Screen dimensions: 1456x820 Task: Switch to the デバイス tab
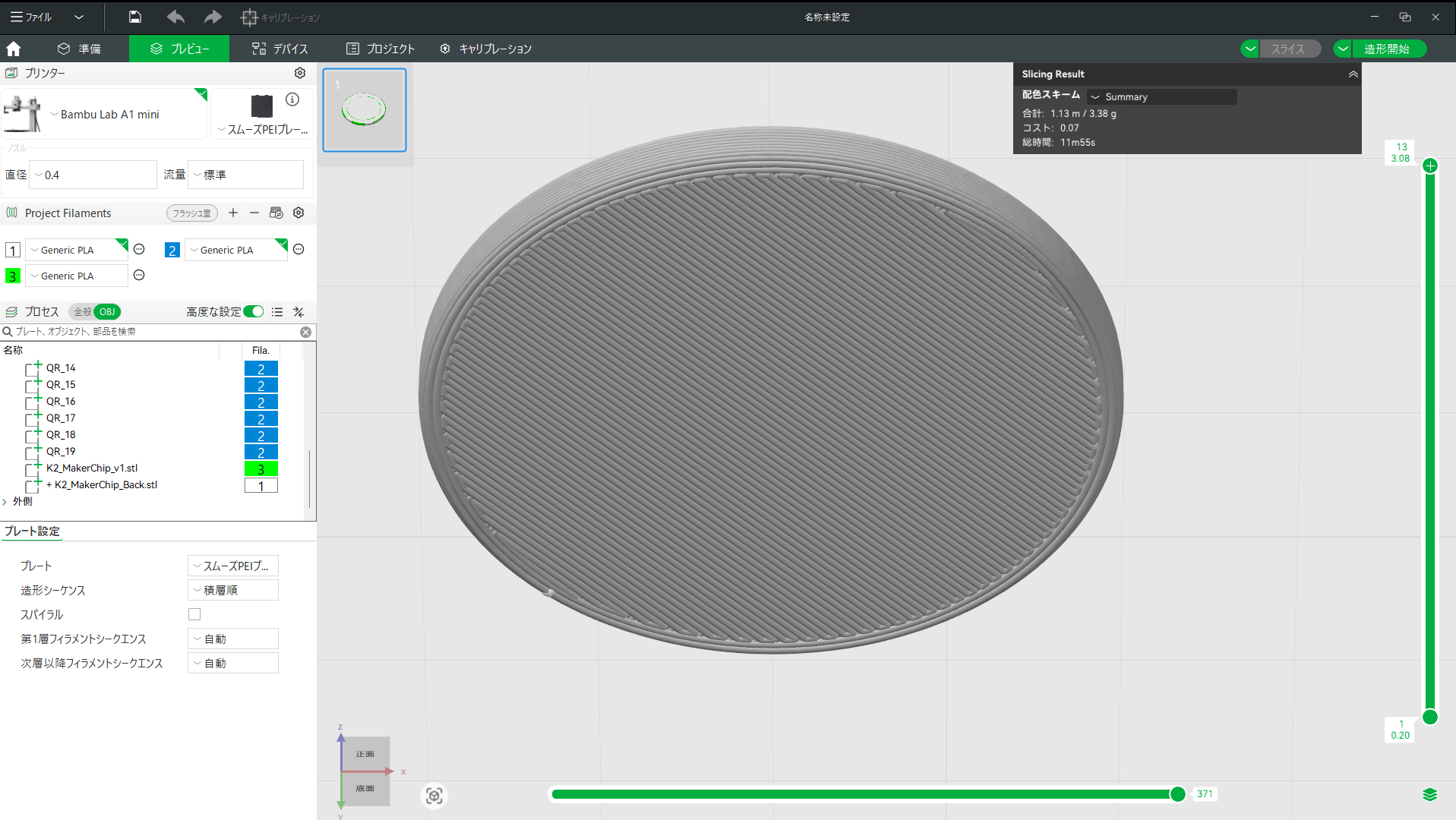tap(280, 49)
